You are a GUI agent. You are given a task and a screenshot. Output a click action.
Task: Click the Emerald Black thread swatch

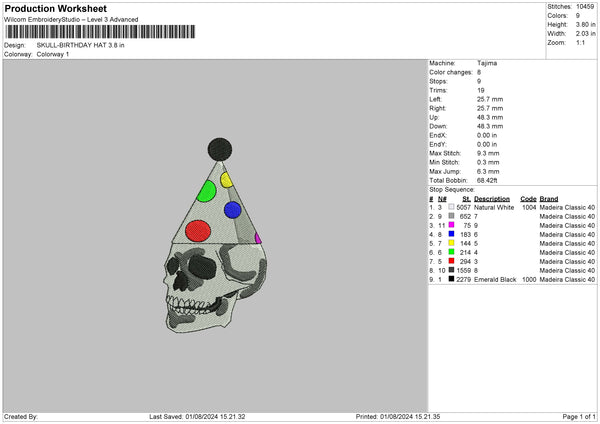(451, 279)
